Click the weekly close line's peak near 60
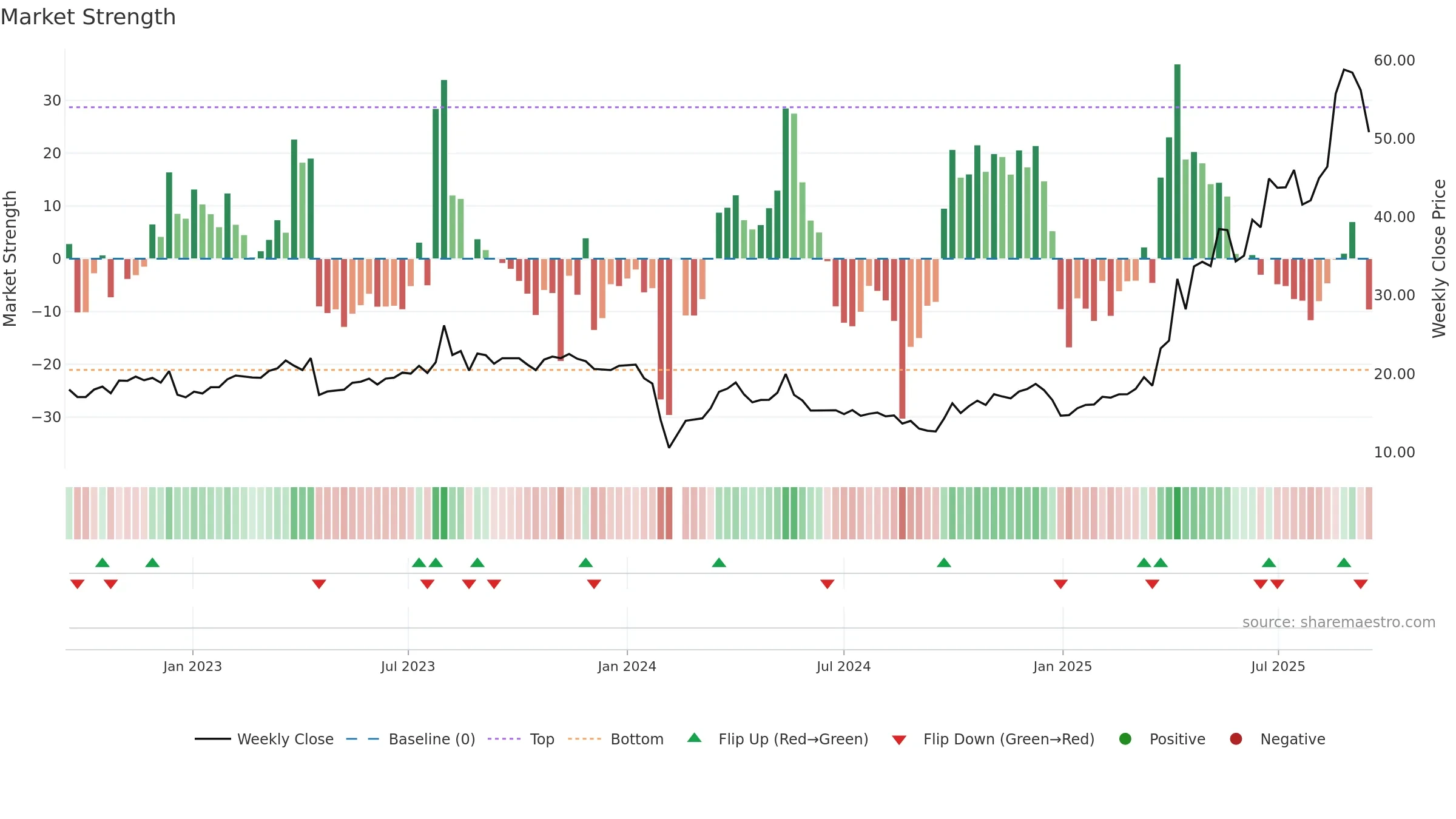Viewport: 1456px width, 819px height. coord(1344,70)
